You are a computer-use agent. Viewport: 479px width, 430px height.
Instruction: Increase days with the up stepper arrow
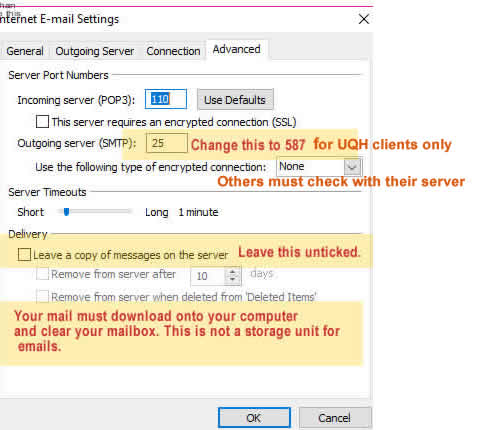pos(233,272)
